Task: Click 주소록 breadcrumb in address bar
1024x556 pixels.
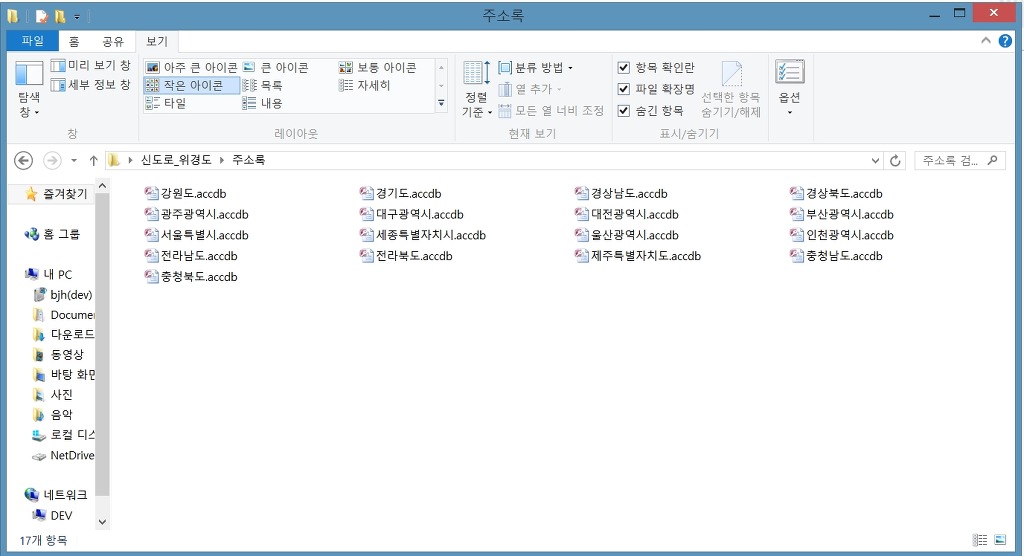Action: 249,159
